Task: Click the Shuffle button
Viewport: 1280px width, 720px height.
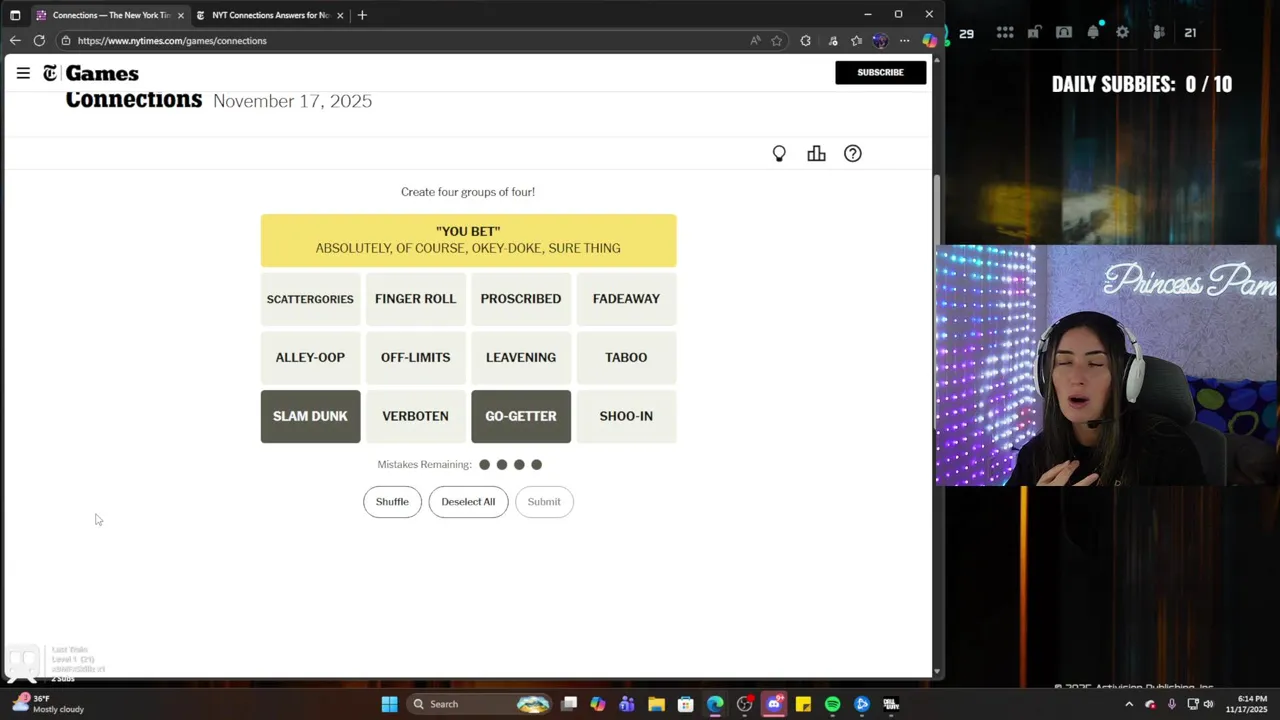Action: click(392, 502)
